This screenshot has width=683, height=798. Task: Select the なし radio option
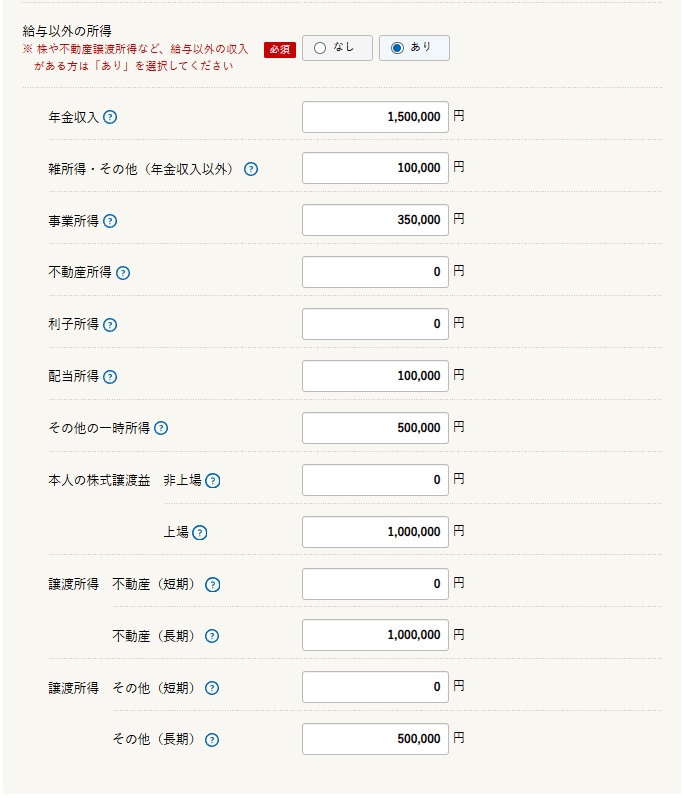pos(337,48)
